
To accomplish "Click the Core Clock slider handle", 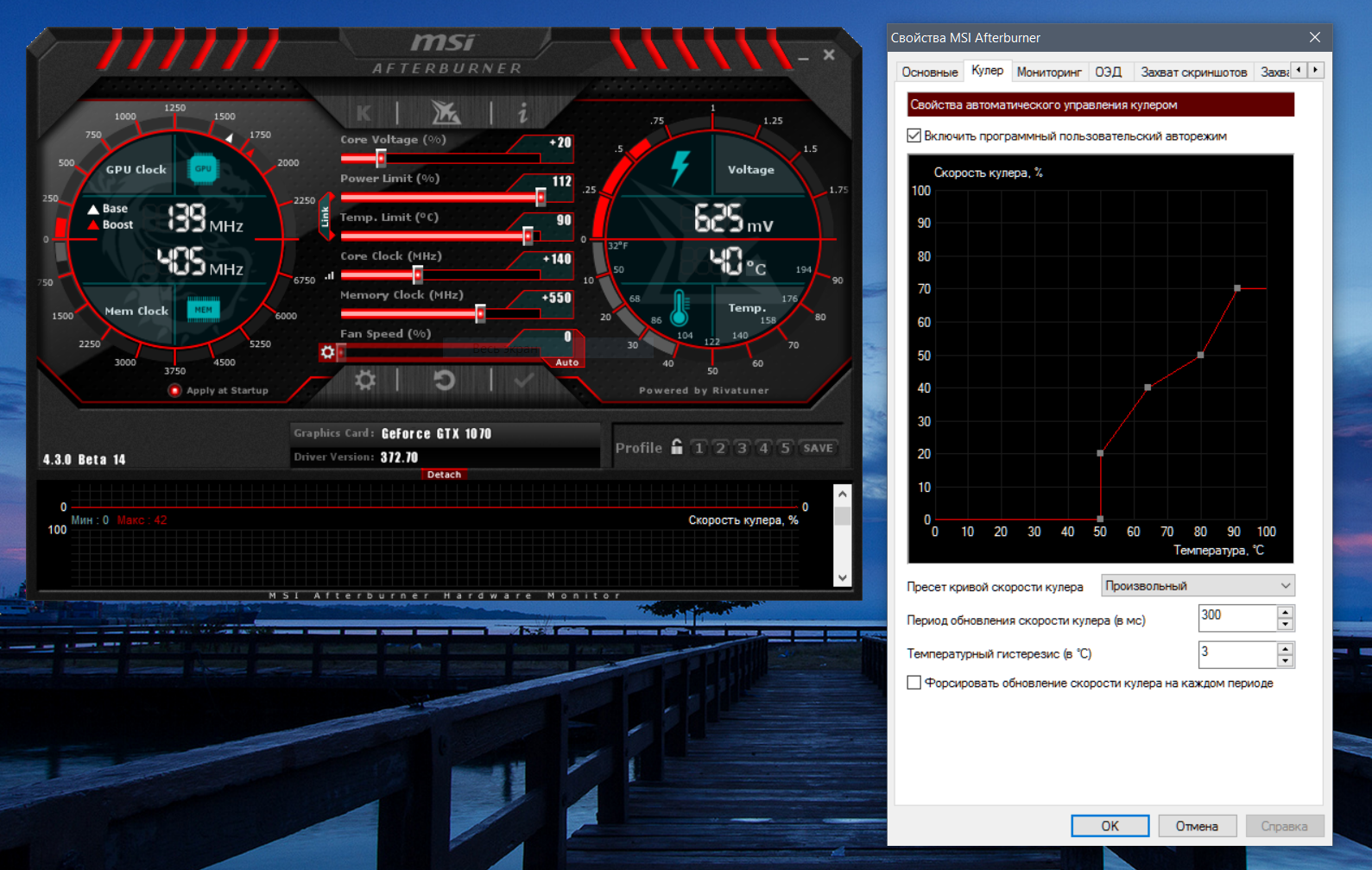I will coord(418,274).
